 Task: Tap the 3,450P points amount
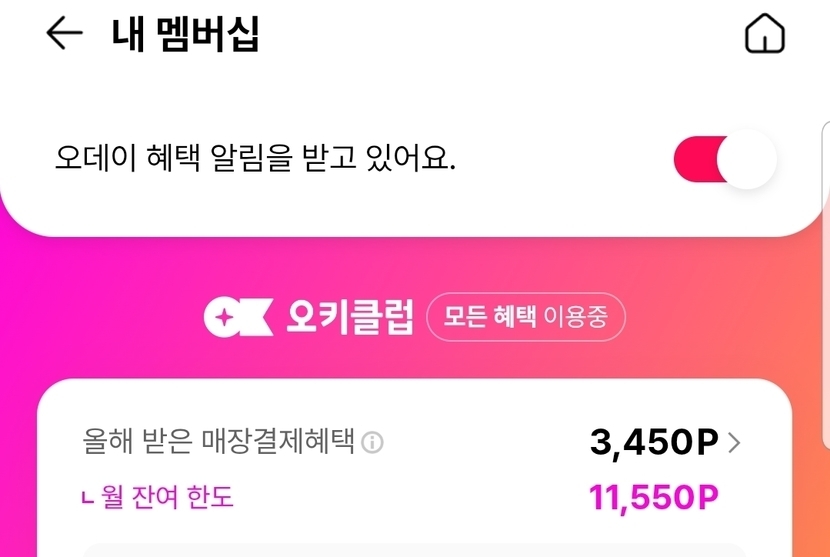click(x=654, y=443)
